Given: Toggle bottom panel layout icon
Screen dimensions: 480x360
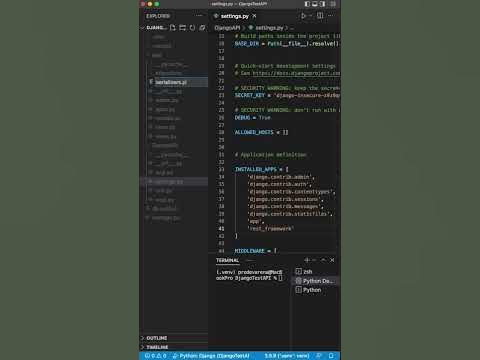Looking at the screenshot, I should pyautogui.click(x=315, y=4).
